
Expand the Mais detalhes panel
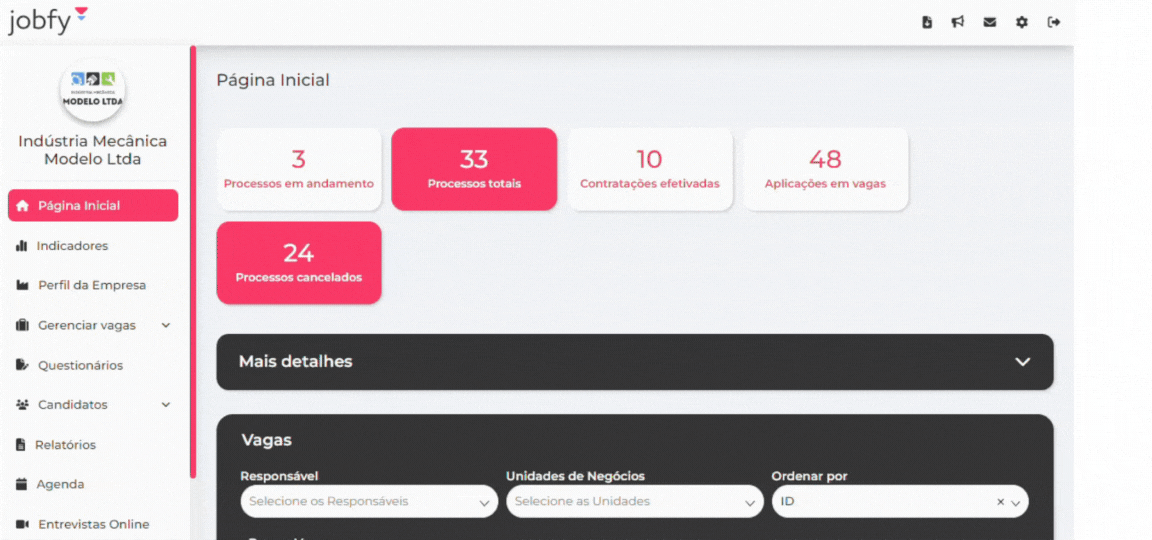(x=1022, y=362)
